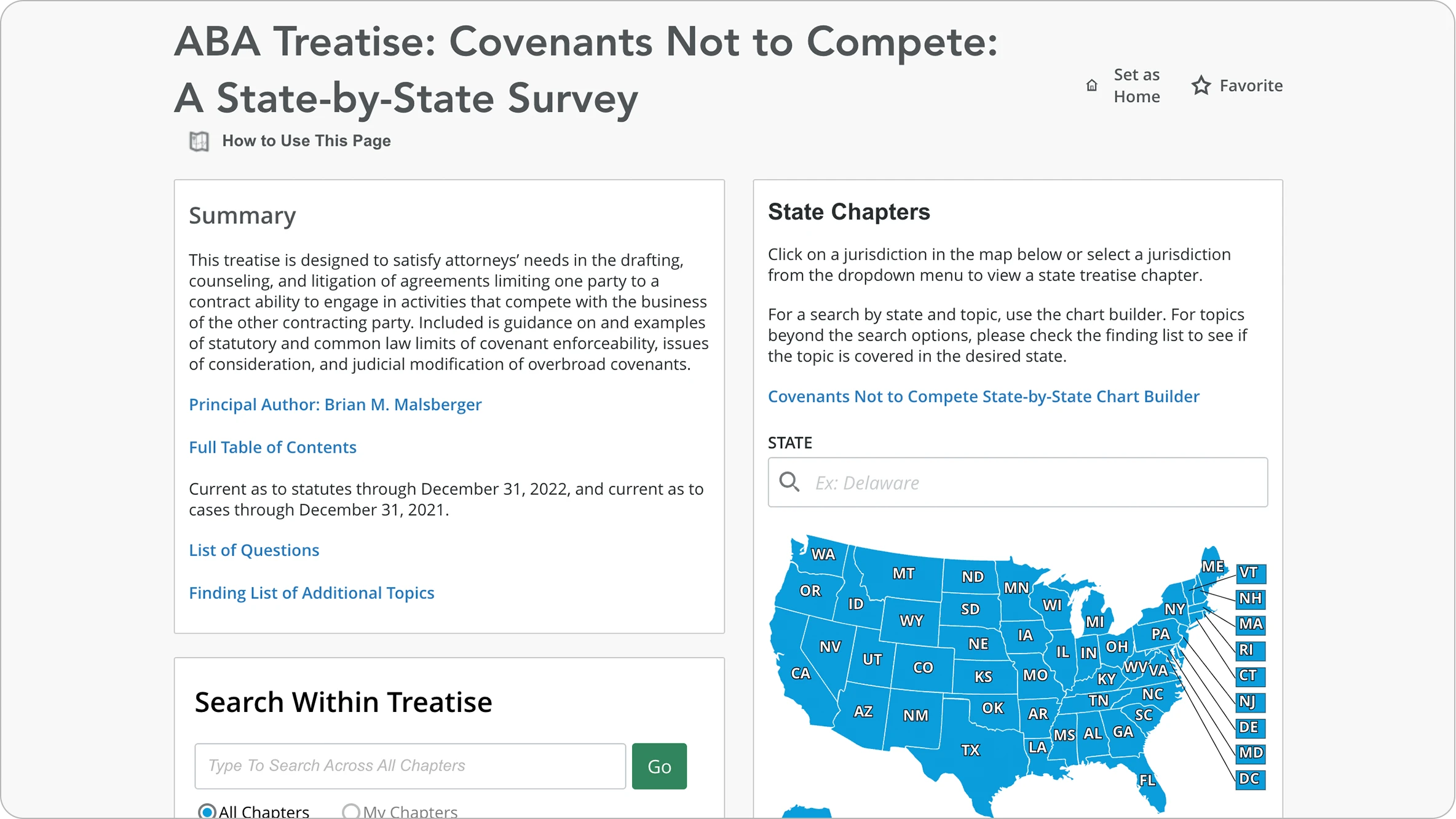Image resolution: width=1456 pixels, height=819 pixels.
Task: Open the Principal Author Brian M. Malsberger link
Action: click(x=335, y=405)
